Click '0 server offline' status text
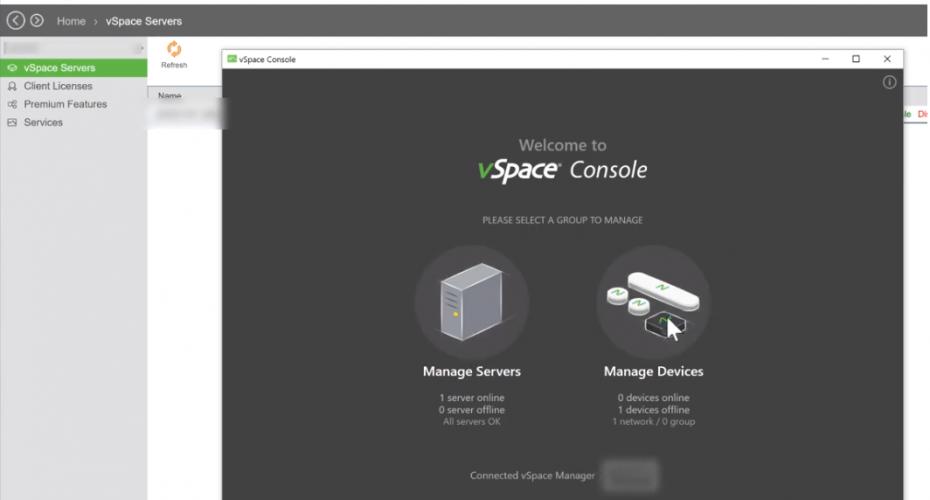Screen dimensions: 930x500 472,410
